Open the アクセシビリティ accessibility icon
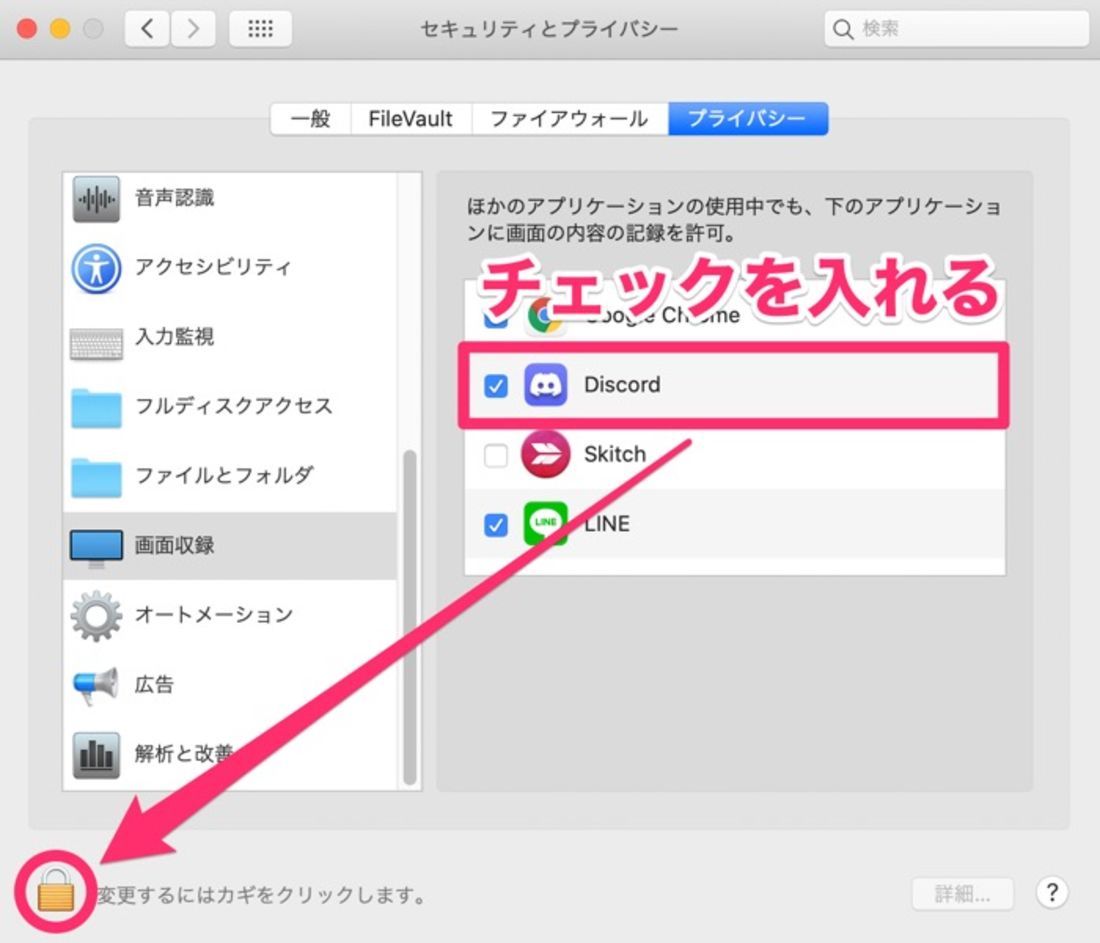This screenshot has height=943, width=1100. [x=96, y=269]
